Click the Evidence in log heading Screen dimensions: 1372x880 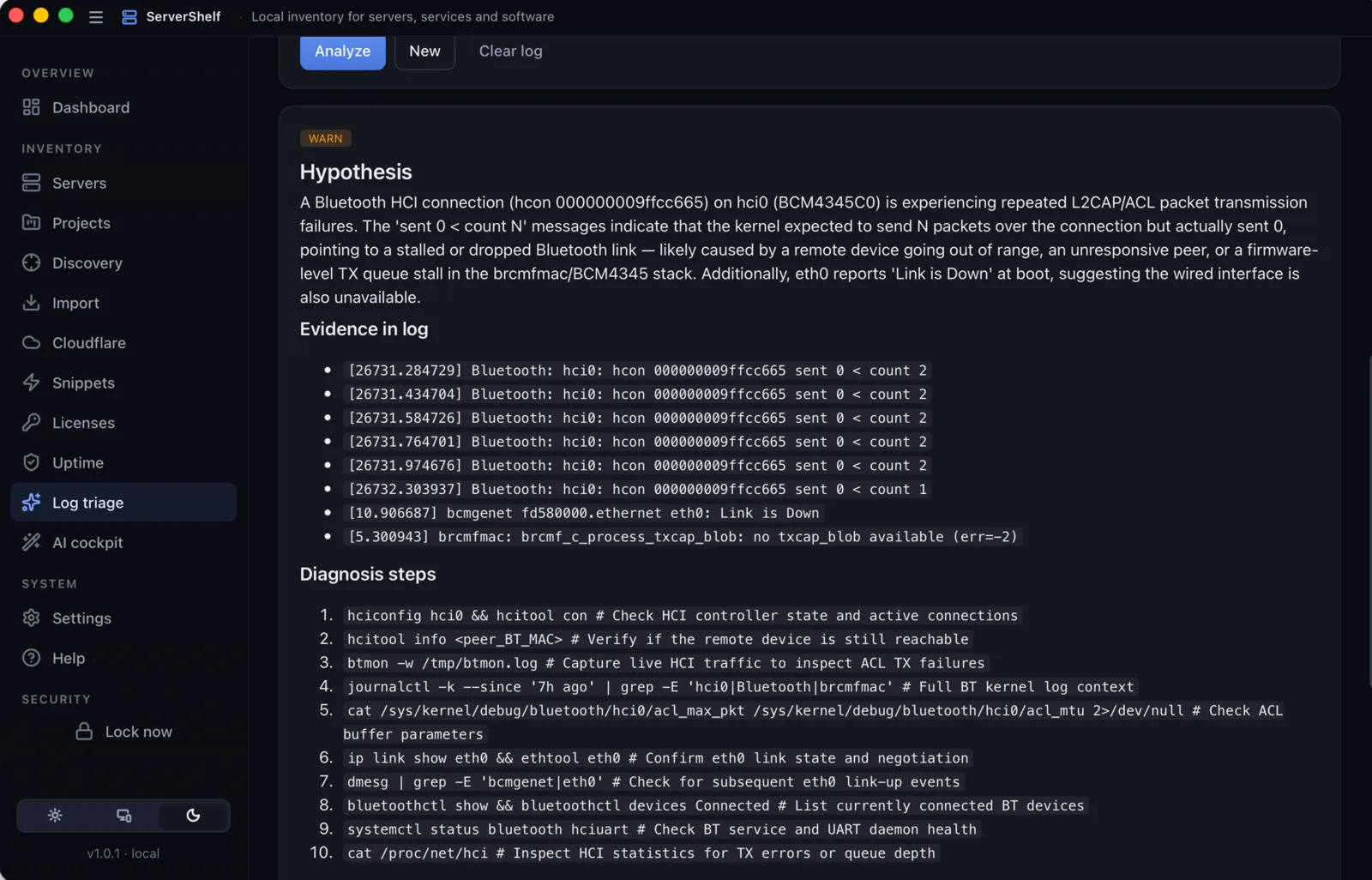(364, 329)
